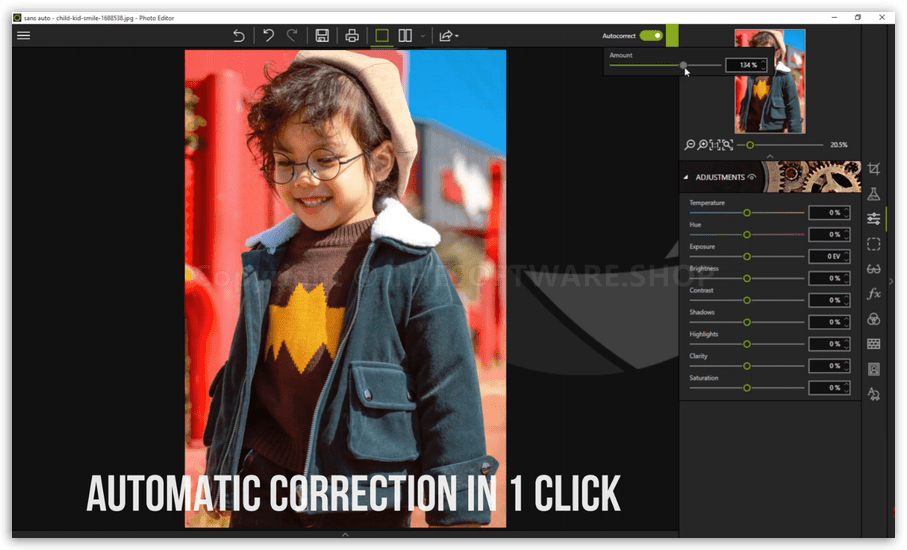Open the compare view options dropdown arrow
Viewport: 907px width, 550px height.
pyautogui.click(x=423, y=36)
